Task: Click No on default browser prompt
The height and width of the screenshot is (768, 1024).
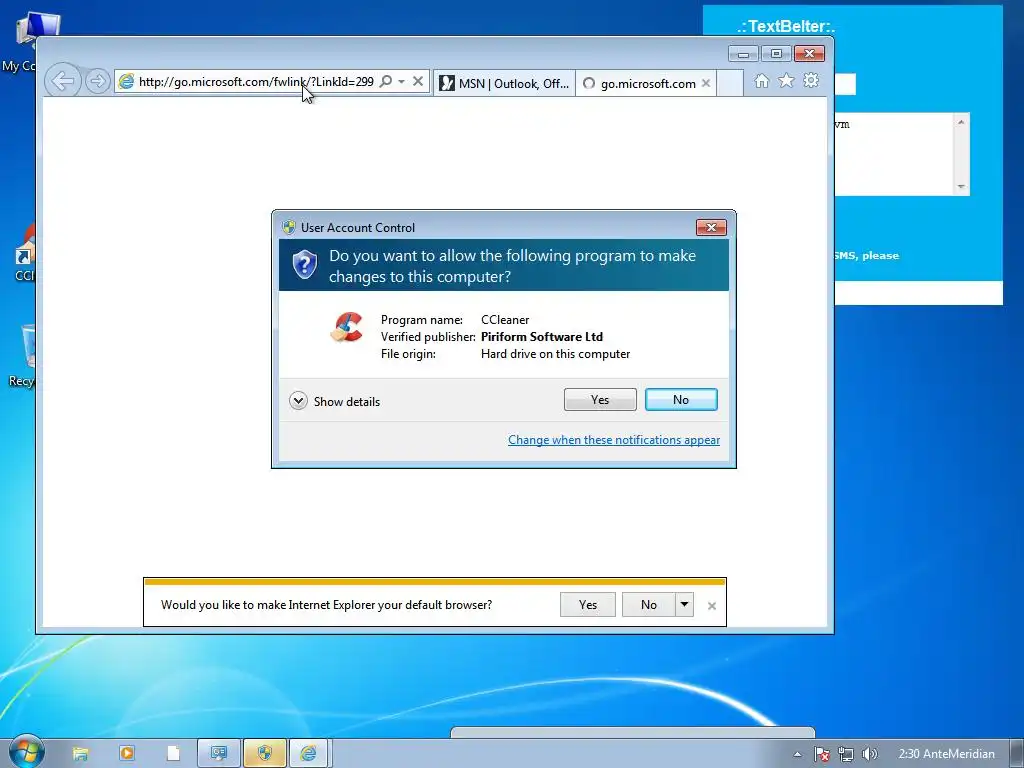Action: 648,605
